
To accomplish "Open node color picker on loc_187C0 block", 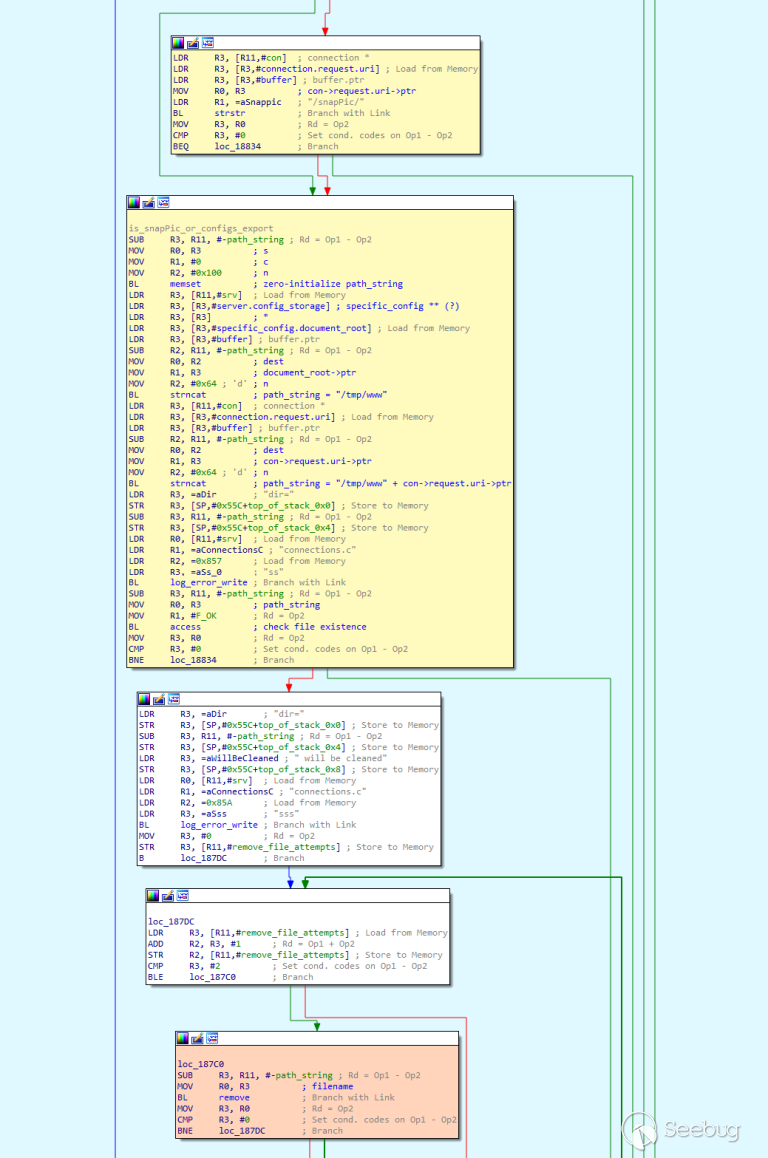I will coord(182,1038).
